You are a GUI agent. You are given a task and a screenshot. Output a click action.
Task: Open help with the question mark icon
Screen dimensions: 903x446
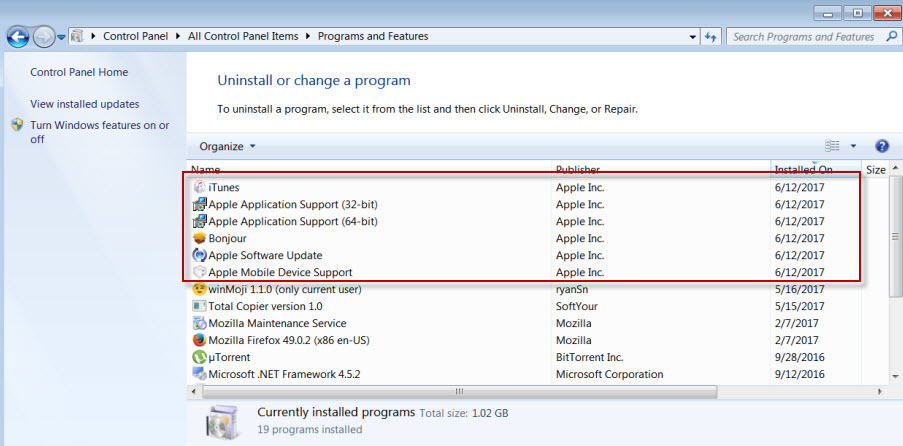click(x=881, y=146)
